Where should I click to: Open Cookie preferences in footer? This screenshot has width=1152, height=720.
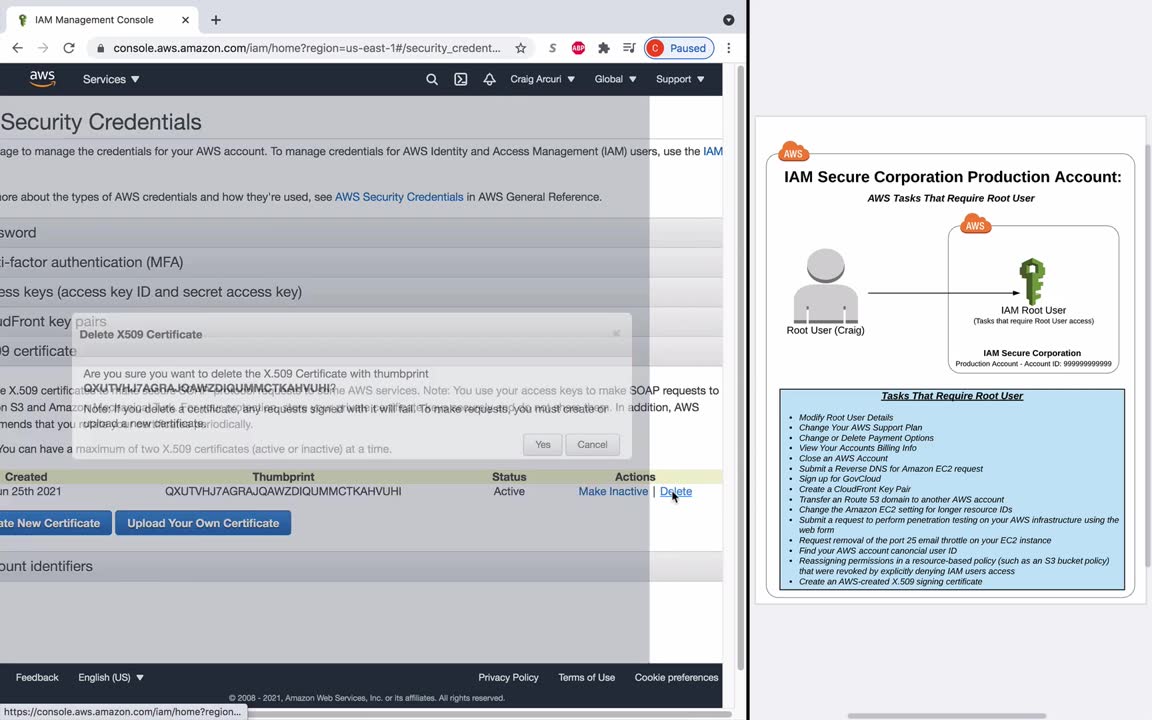click(x=677, y=677)
